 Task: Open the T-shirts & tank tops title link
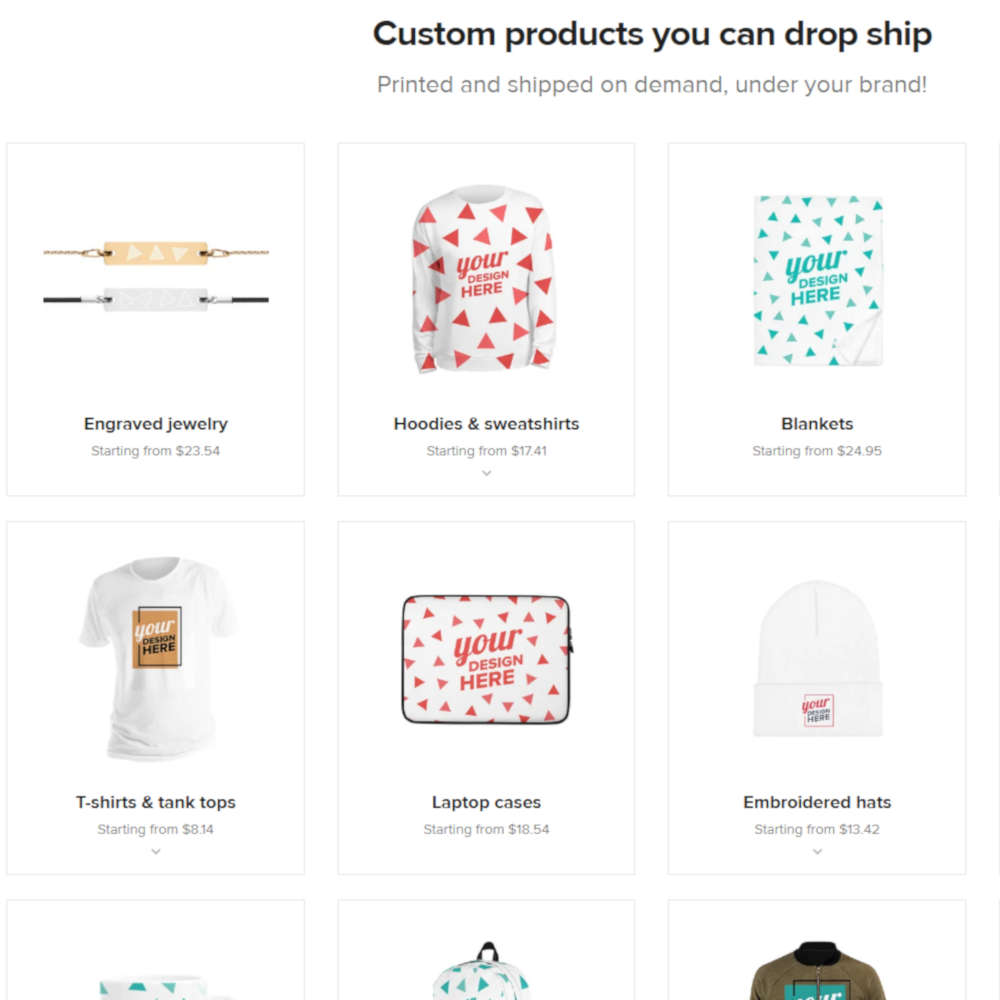pos(156,802)
